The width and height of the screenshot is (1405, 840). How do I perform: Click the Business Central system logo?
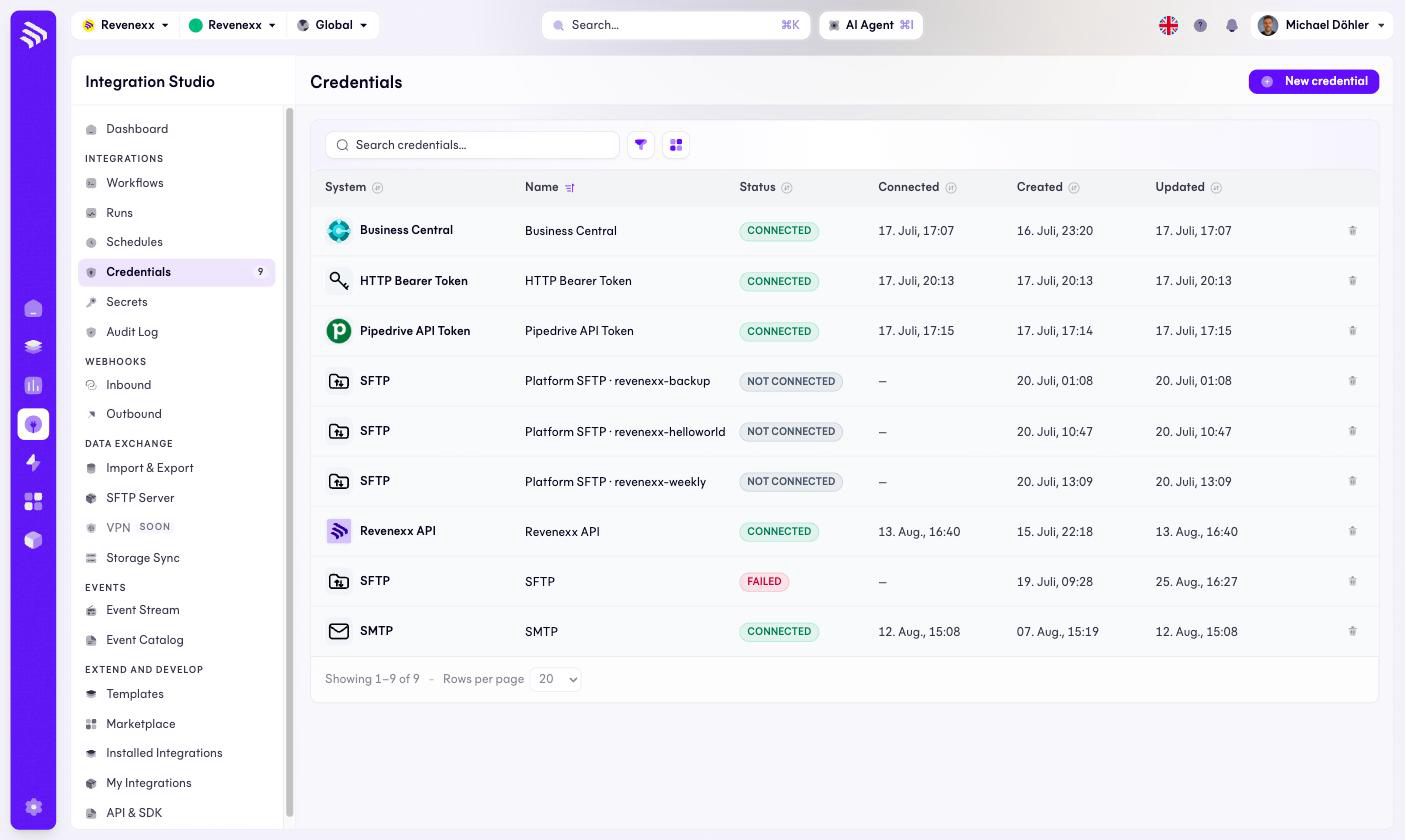(339, 231)
